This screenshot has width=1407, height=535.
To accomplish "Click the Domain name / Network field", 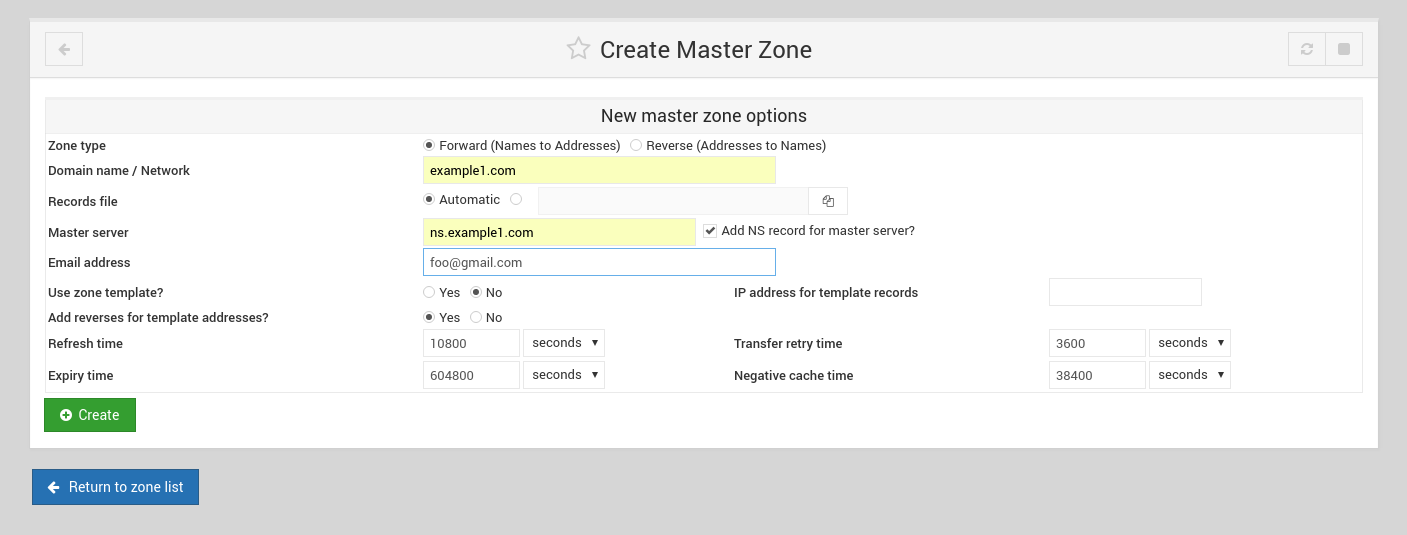I will click(x=599, y=170).
